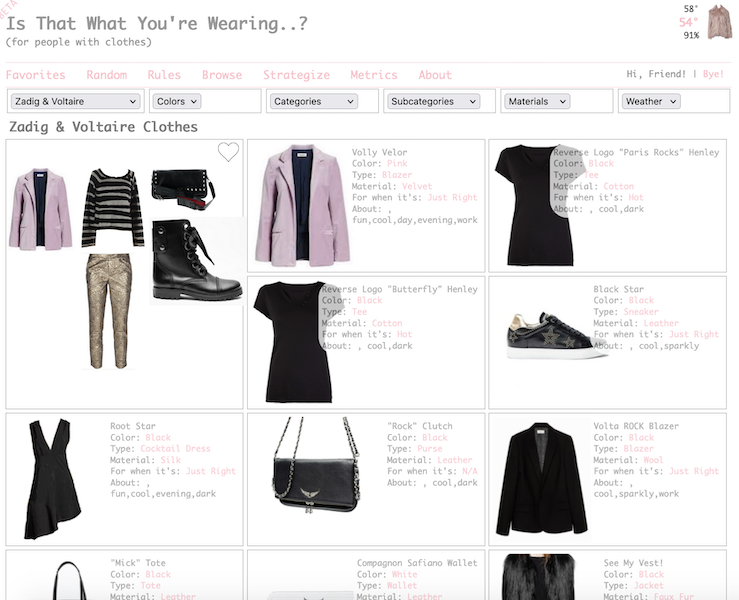Click Just Right on Volly Velor card

pos(452,197)
